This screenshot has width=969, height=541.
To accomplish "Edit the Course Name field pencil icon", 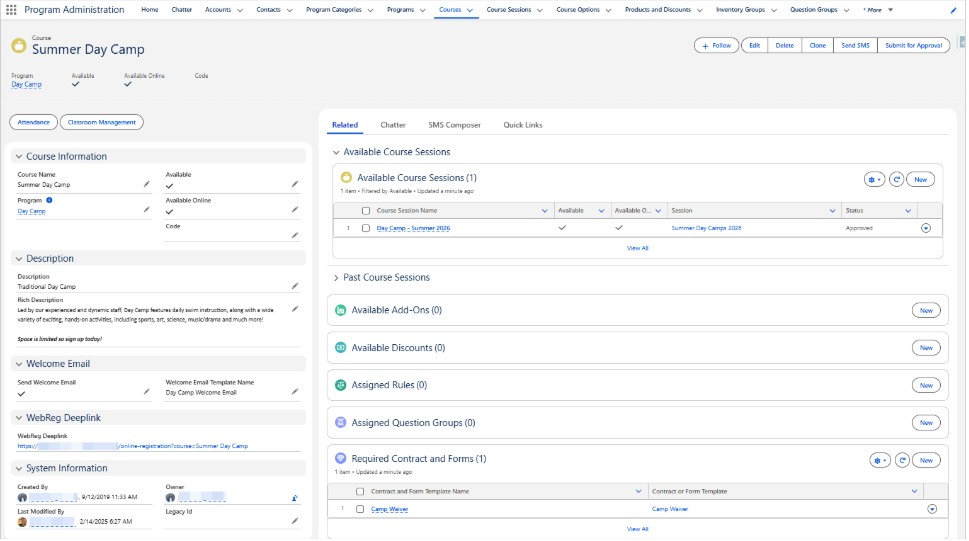I will pyautogui.click(x=146, y=184).
